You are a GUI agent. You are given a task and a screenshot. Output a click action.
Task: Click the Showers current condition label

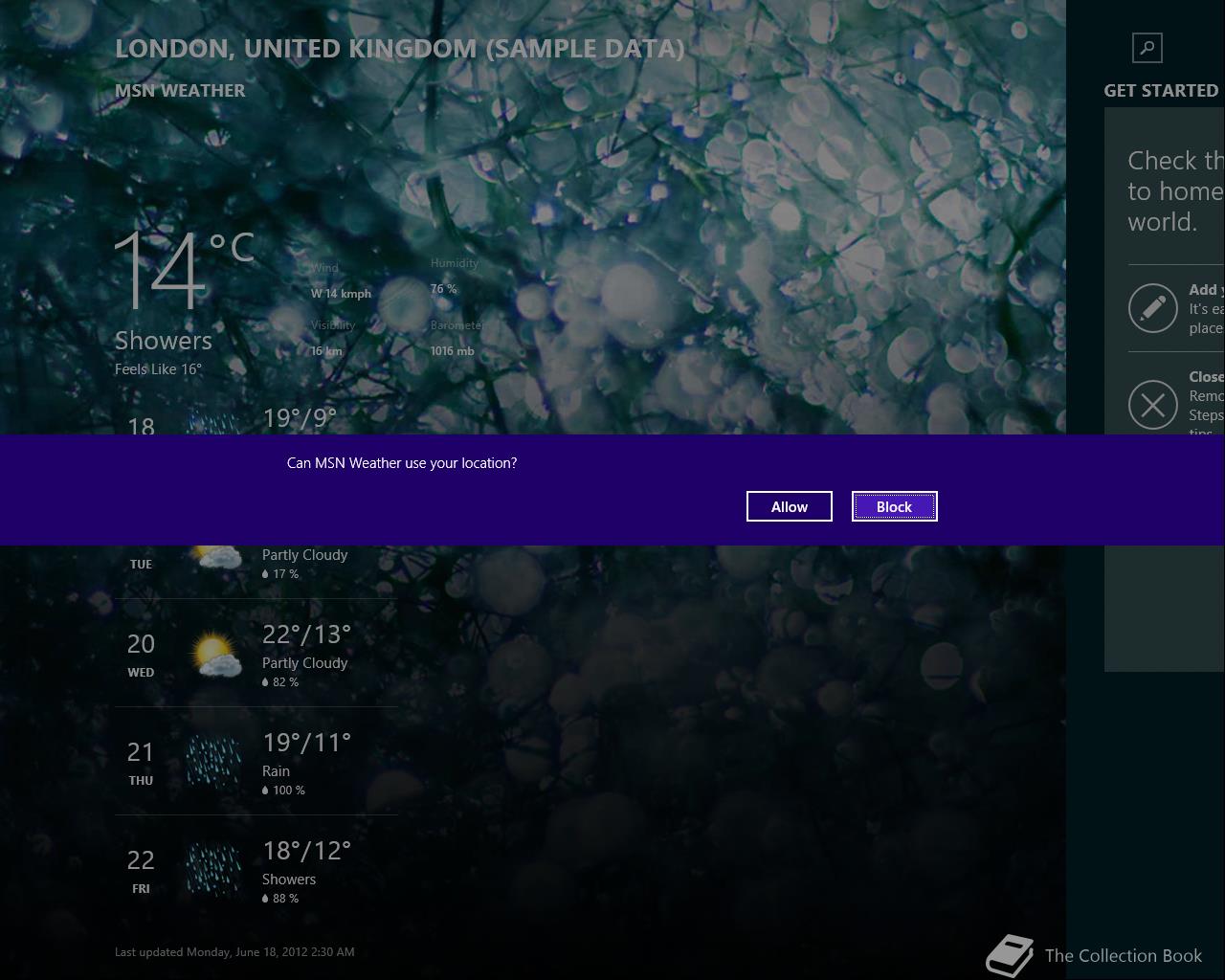click(164, 341)
